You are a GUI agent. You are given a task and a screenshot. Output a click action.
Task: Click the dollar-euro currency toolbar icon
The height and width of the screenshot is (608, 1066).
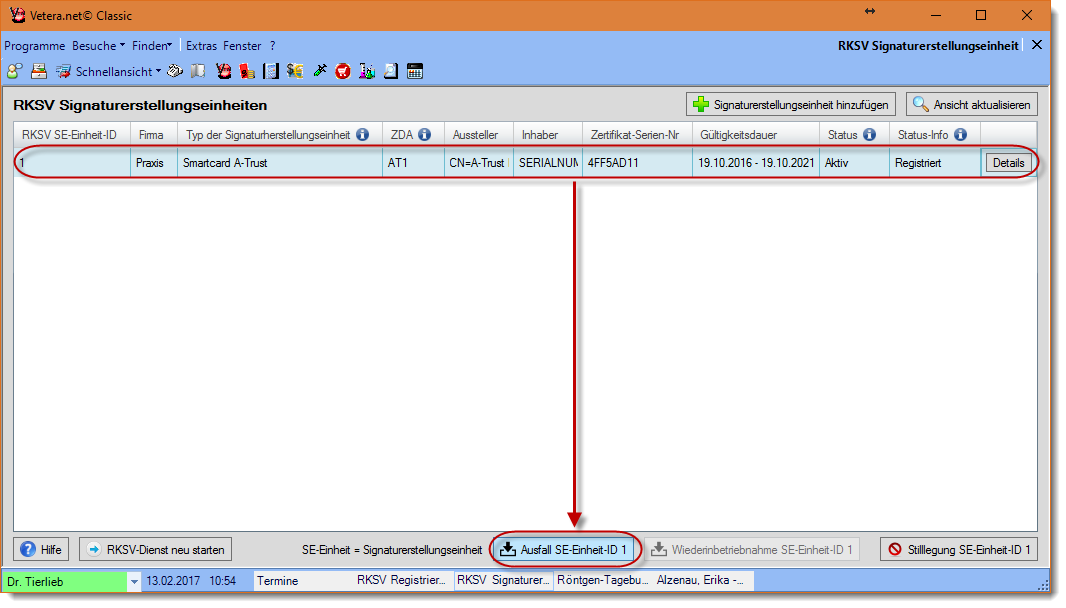click(x=295, y=71)
